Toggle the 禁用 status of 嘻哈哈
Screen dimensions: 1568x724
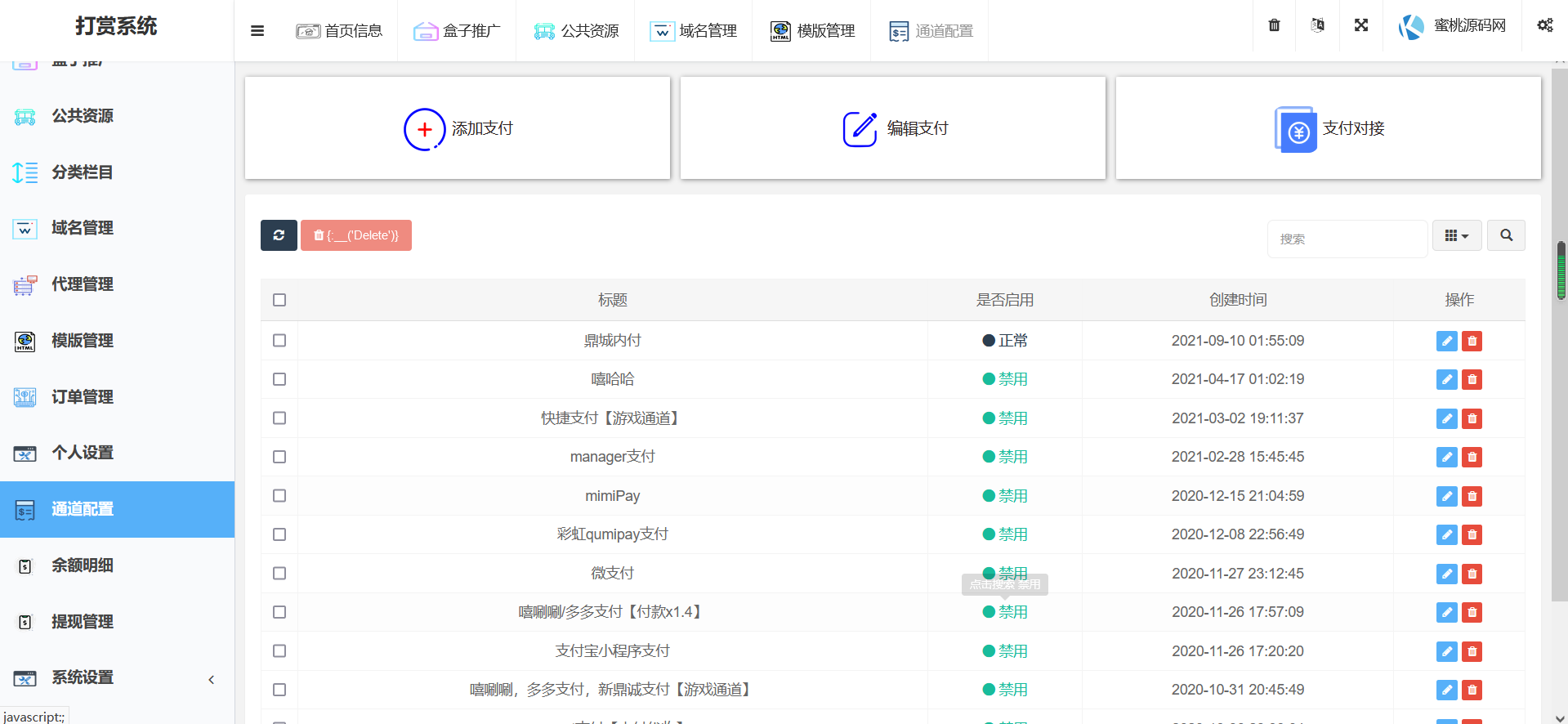[x=1005, y=379]
